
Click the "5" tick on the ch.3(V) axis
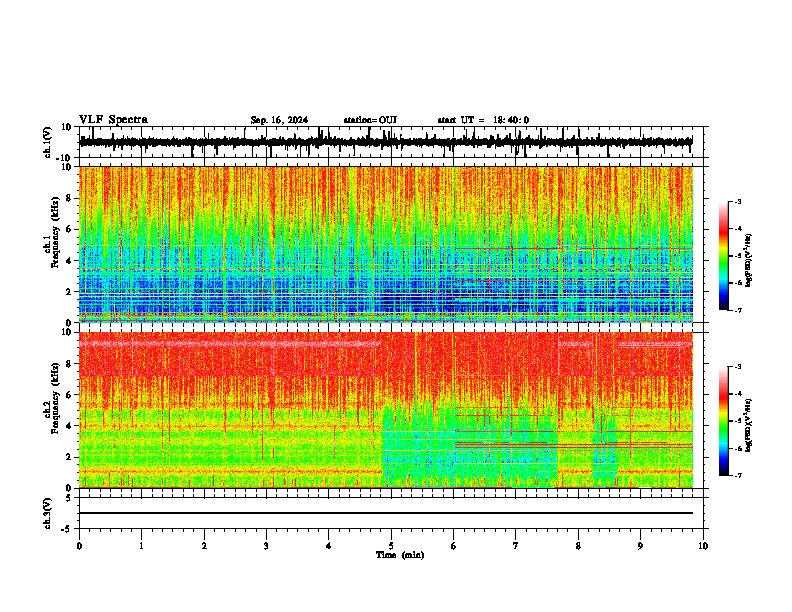70,498
